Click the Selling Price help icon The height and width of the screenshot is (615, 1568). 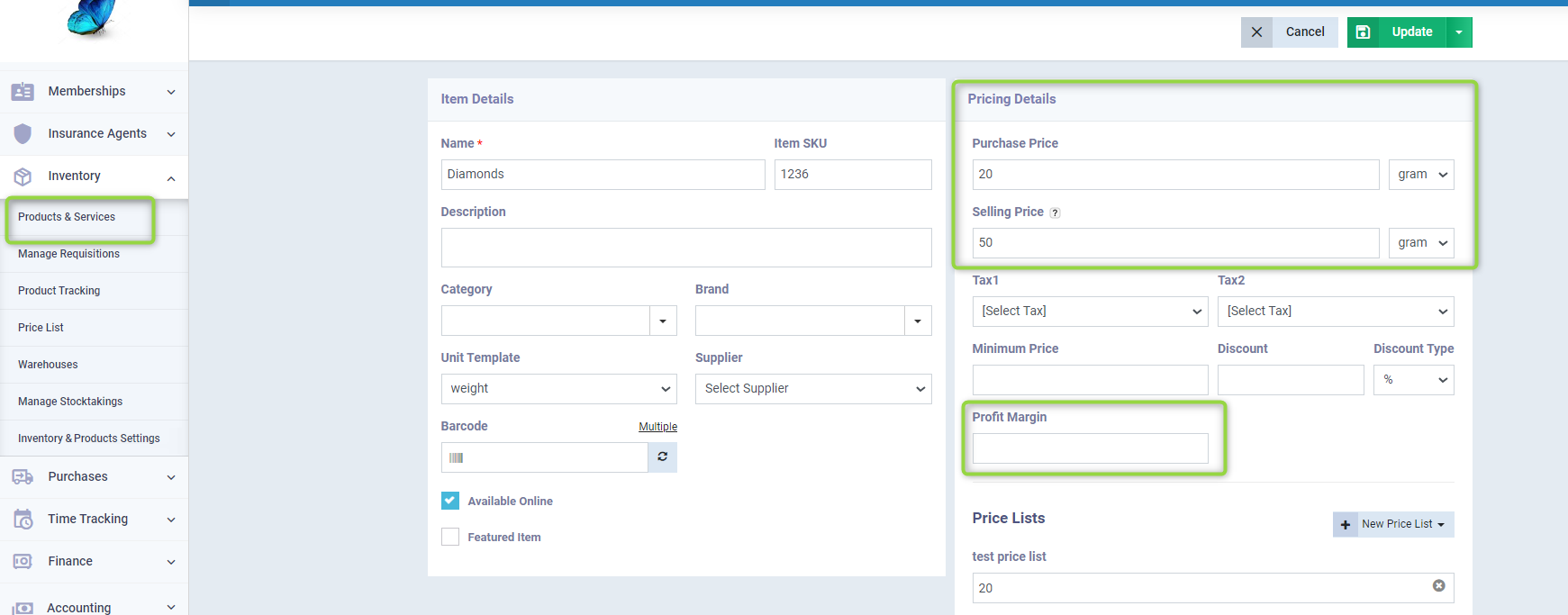point(1055,213)
